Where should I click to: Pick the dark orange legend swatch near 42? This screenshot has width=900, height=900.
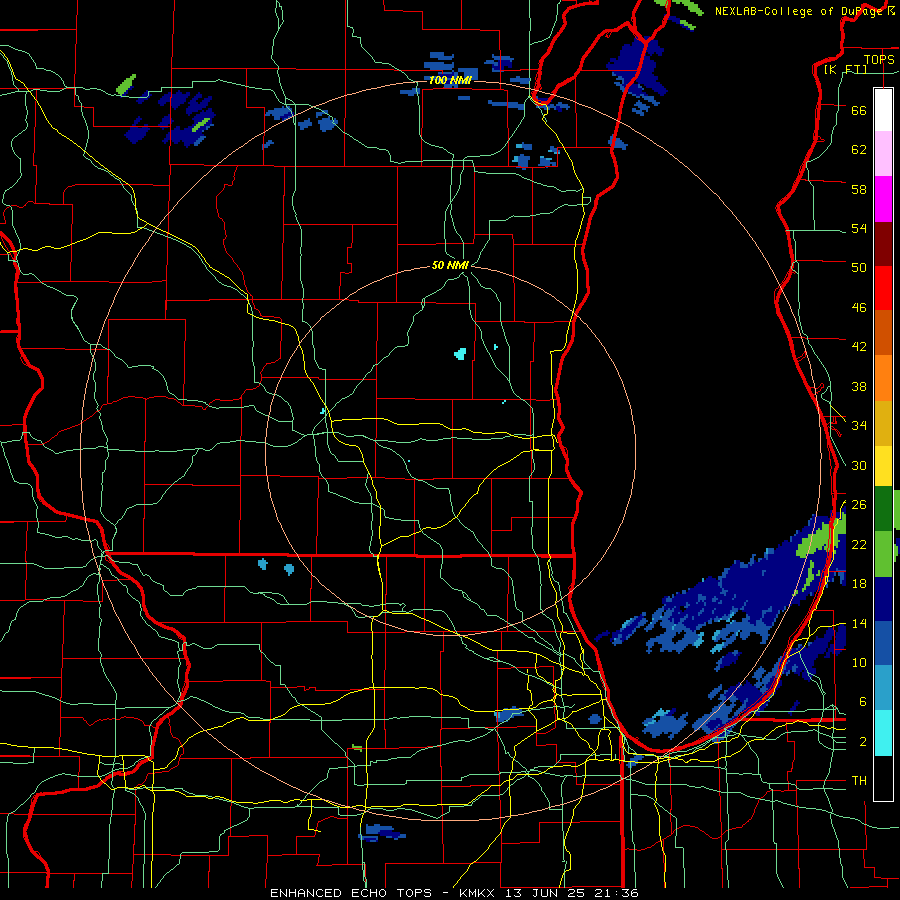click(883, 332)
